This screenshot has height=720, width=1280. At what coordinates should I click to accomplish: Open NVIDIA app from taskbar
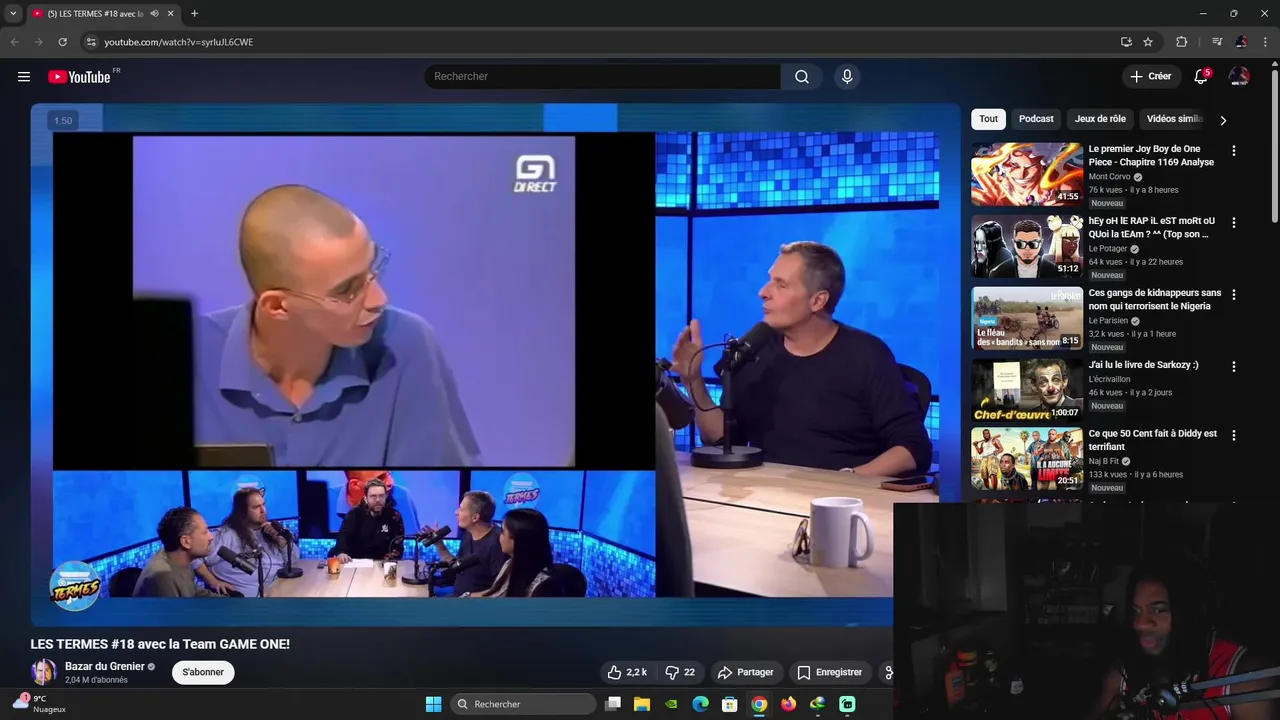coord(672,704)
